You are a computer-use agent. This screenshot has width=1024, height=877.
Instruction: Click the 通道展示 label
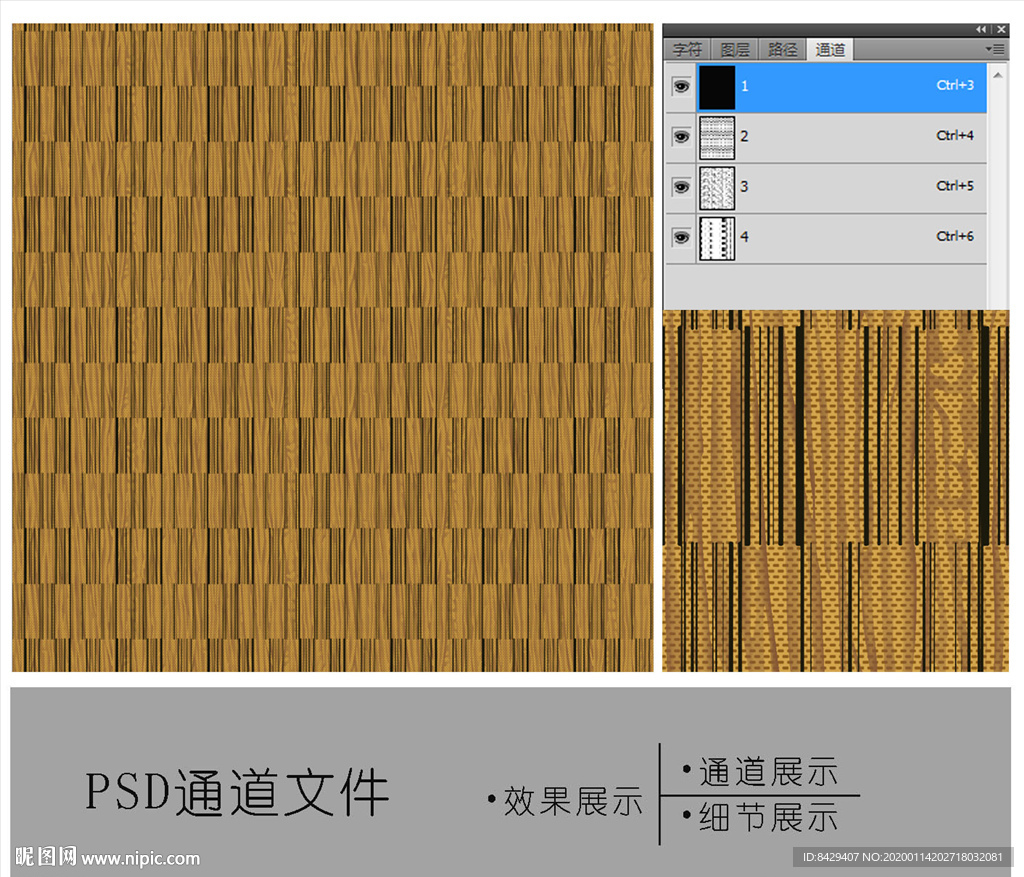coord(769,772)
